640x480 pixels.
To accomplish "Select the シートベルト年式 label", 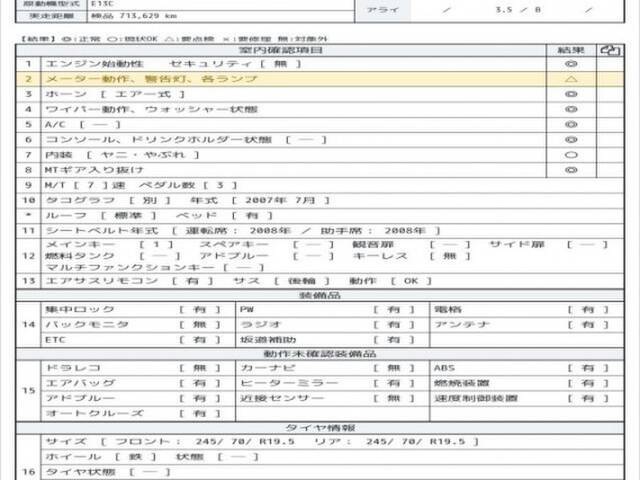I will [102, 231].
